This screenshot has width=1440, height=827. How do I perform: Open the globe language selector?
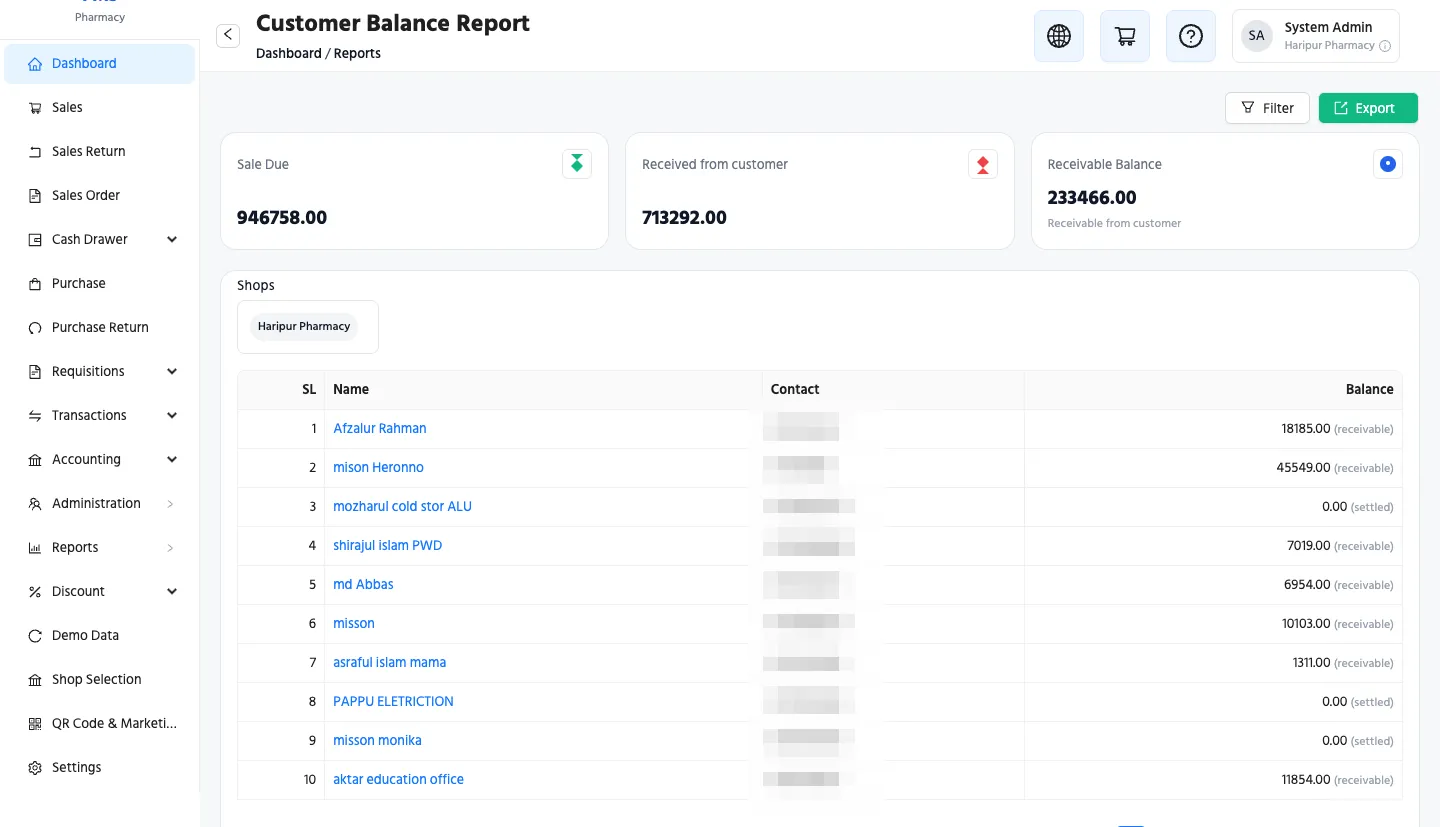(x=1059, y=36)
